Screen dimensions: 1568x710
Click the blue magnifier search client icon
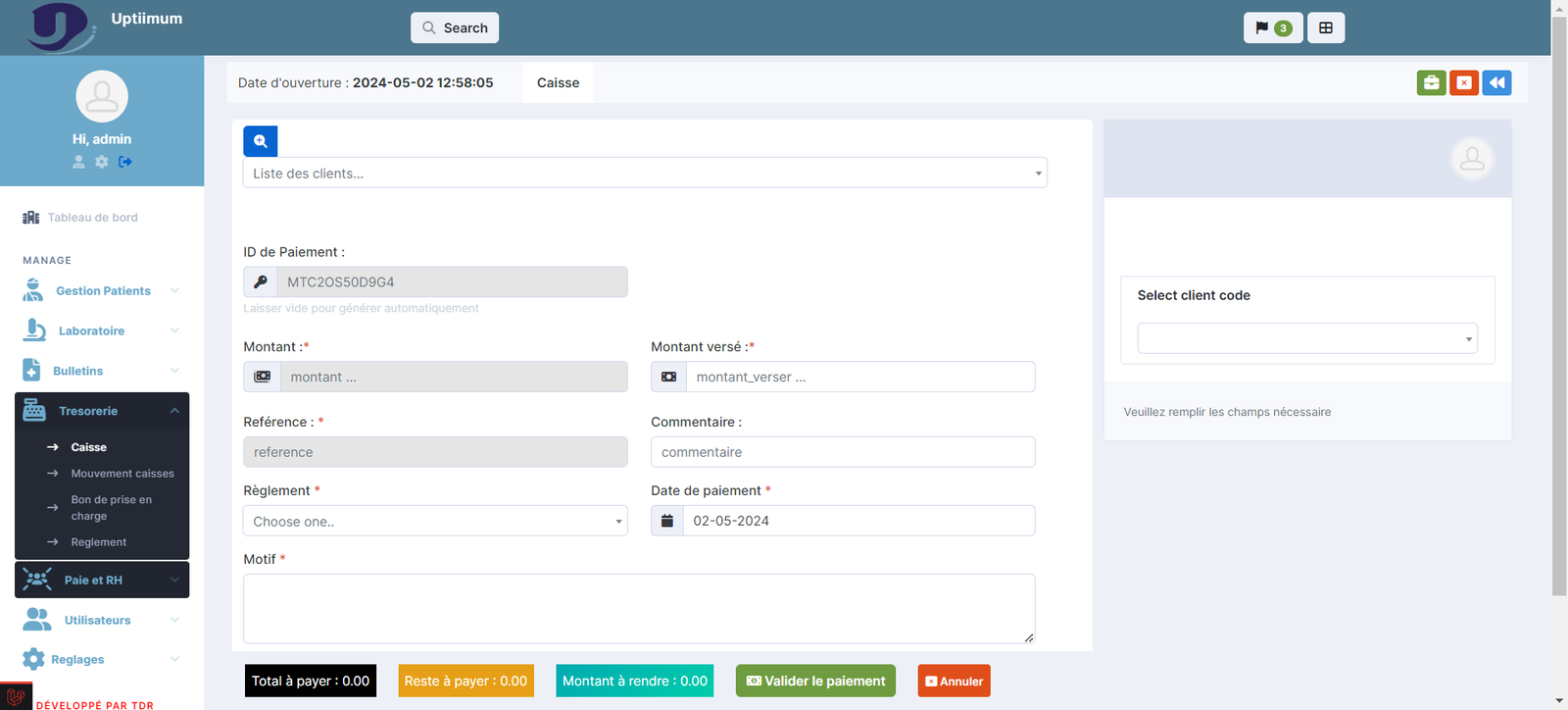tap(261, 141)
